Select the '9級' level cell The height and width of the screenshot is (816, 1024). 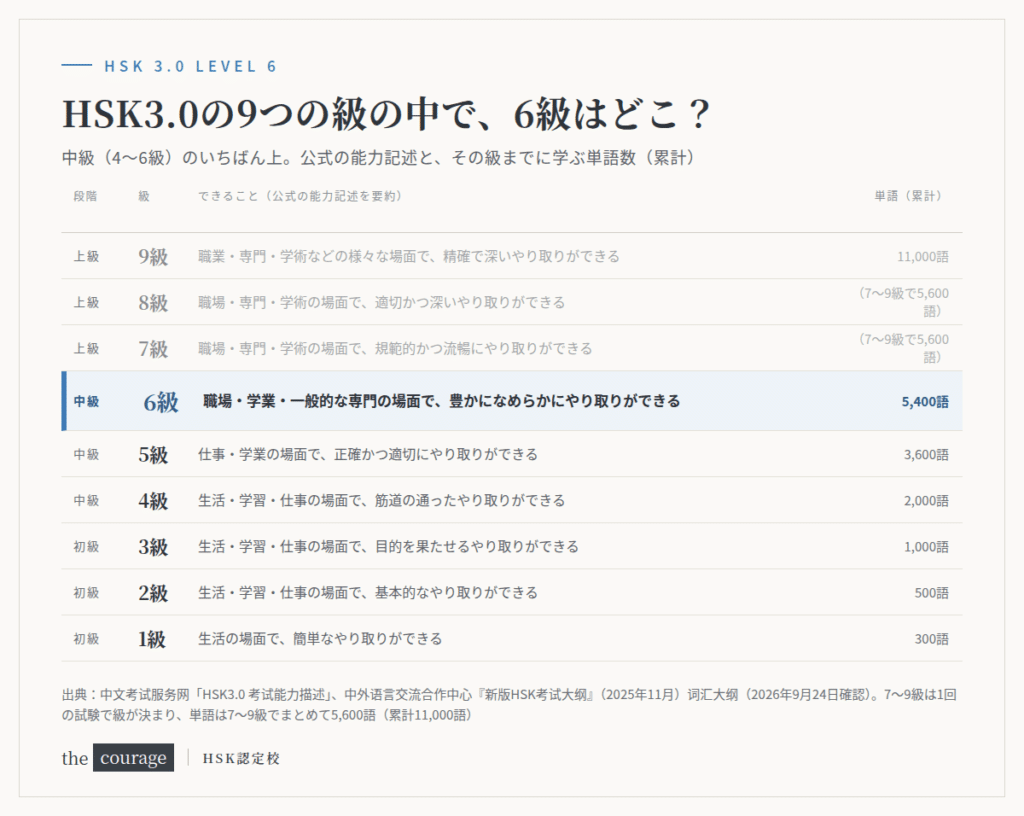(x=153, y=257)
